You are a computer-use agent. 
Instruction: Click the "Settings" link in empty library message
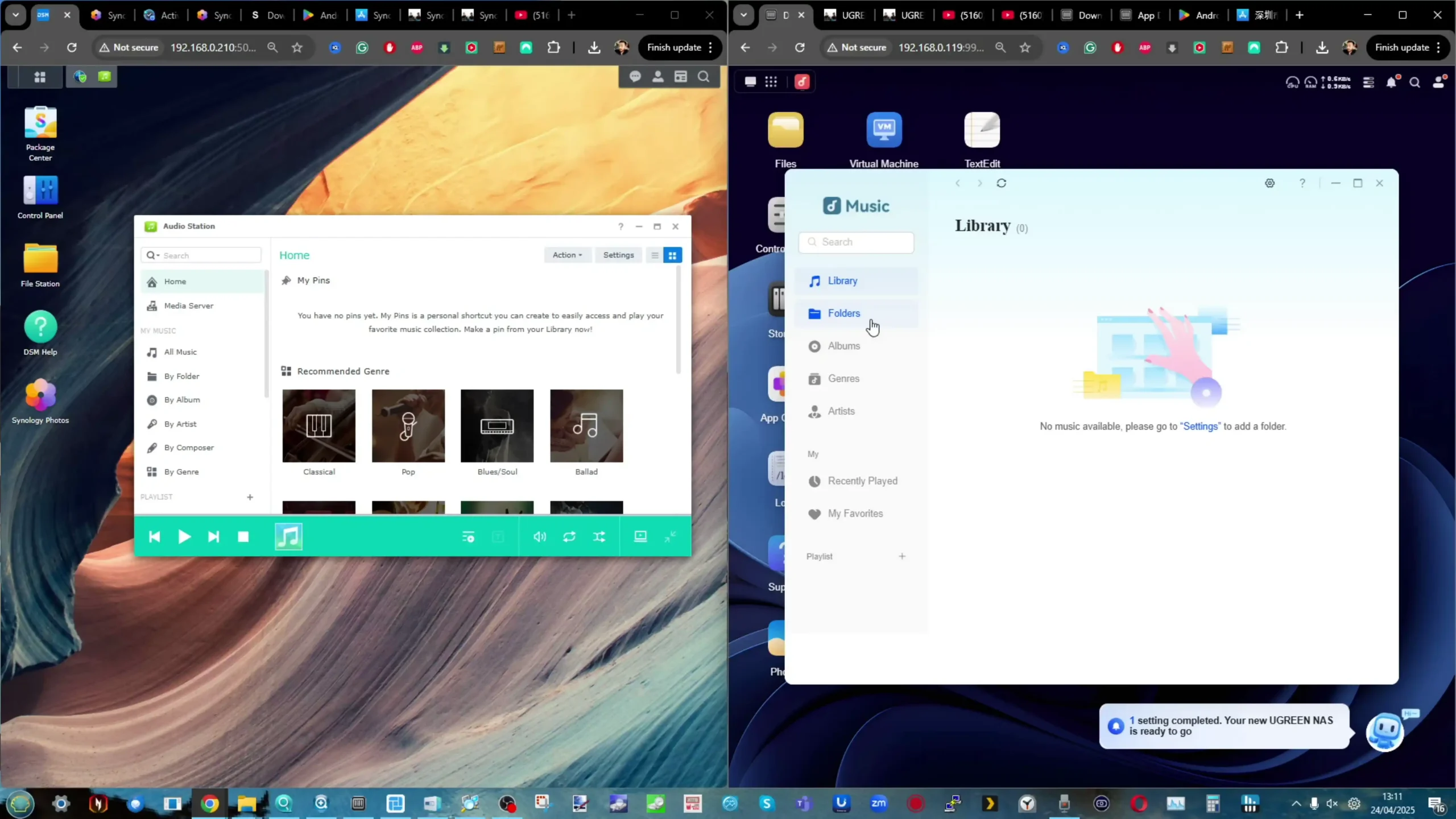[1200, 427]
